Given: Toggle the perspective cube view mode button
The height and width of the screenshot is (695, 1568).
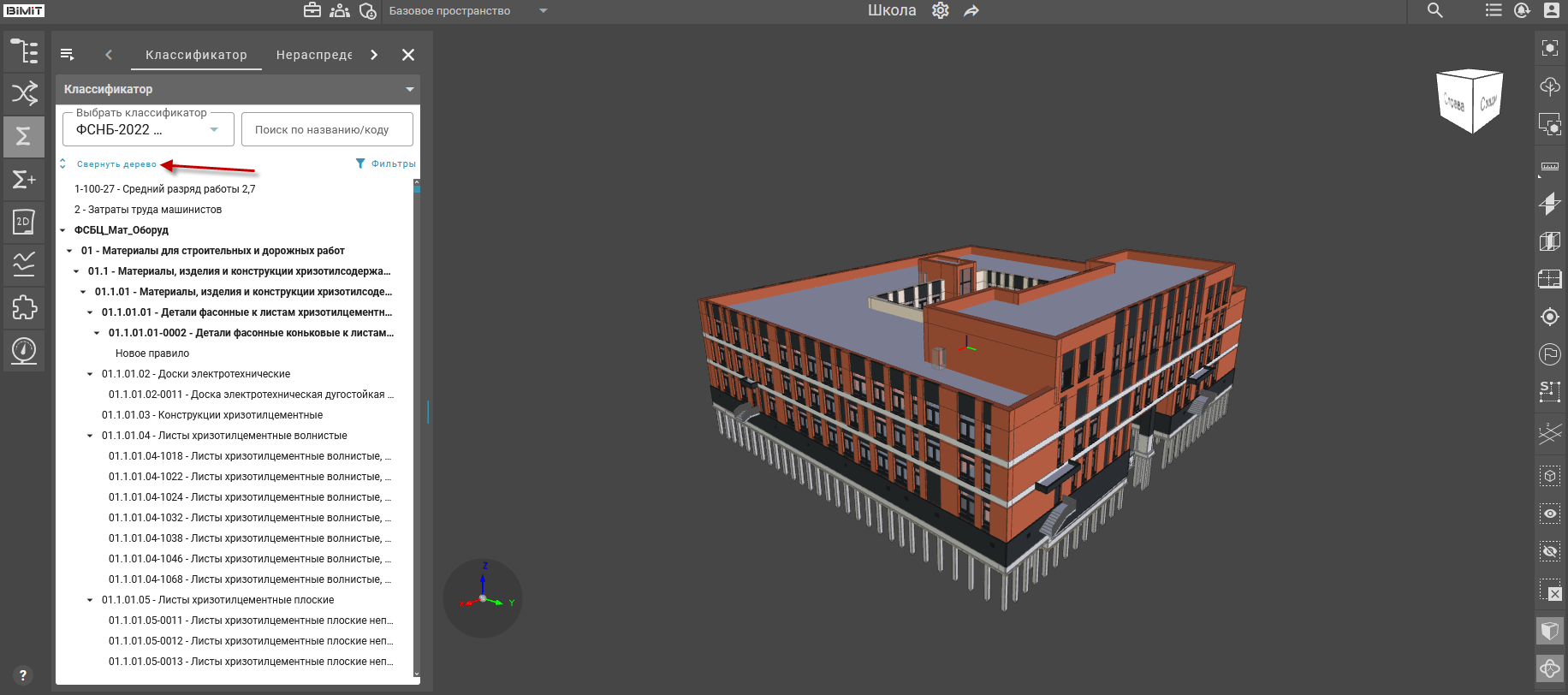Looking at the screenshot, I should tap(1550, 632).
